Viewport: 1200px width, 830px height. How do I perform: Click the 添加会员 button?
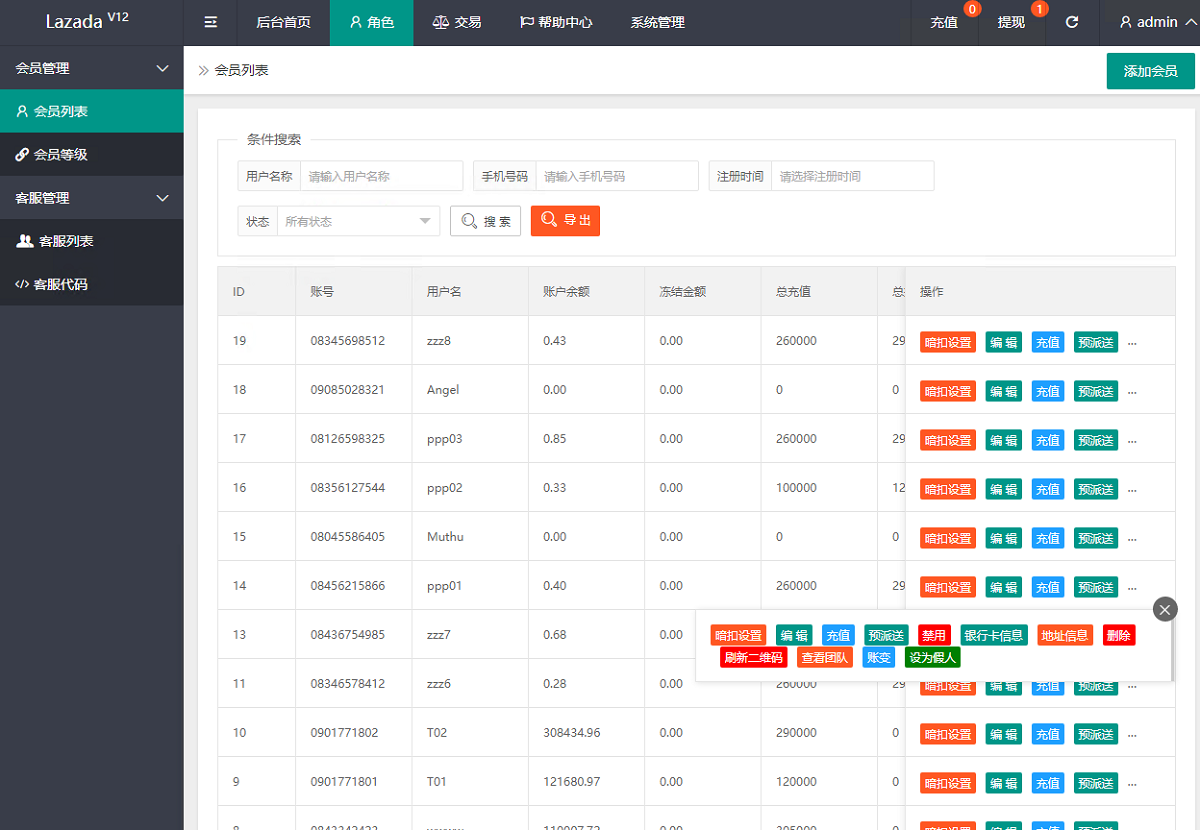point(1150,71)
